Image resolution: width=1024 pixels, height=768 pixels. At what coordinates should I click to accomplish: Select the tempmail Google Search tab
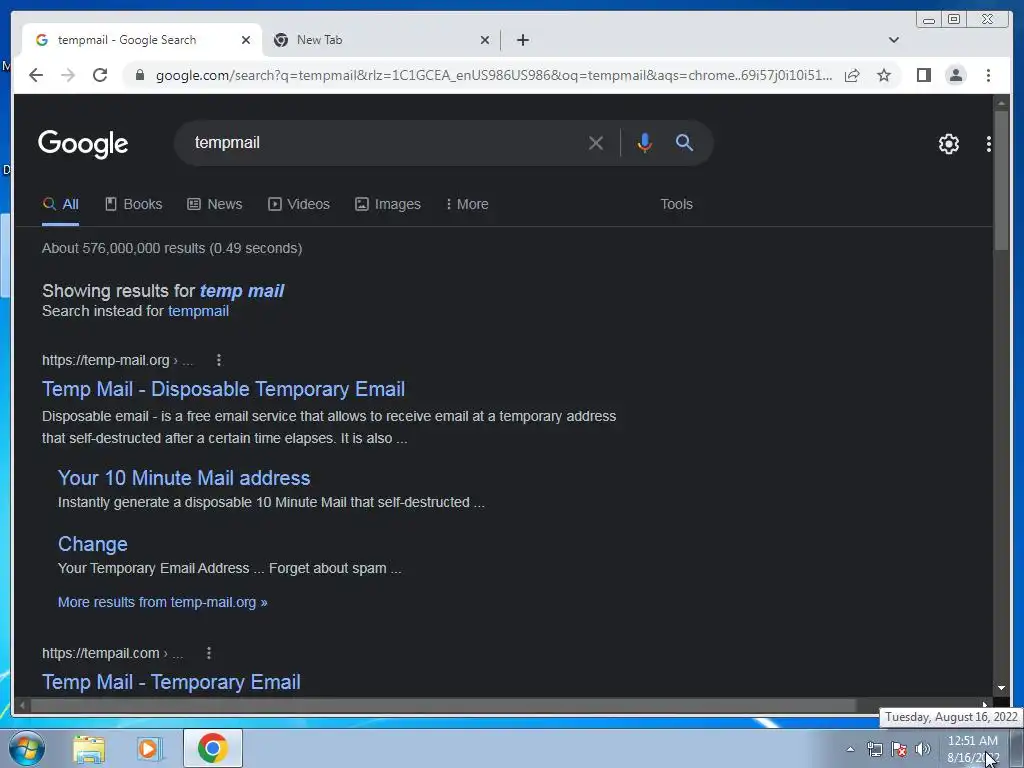click(x=142, y=40)
